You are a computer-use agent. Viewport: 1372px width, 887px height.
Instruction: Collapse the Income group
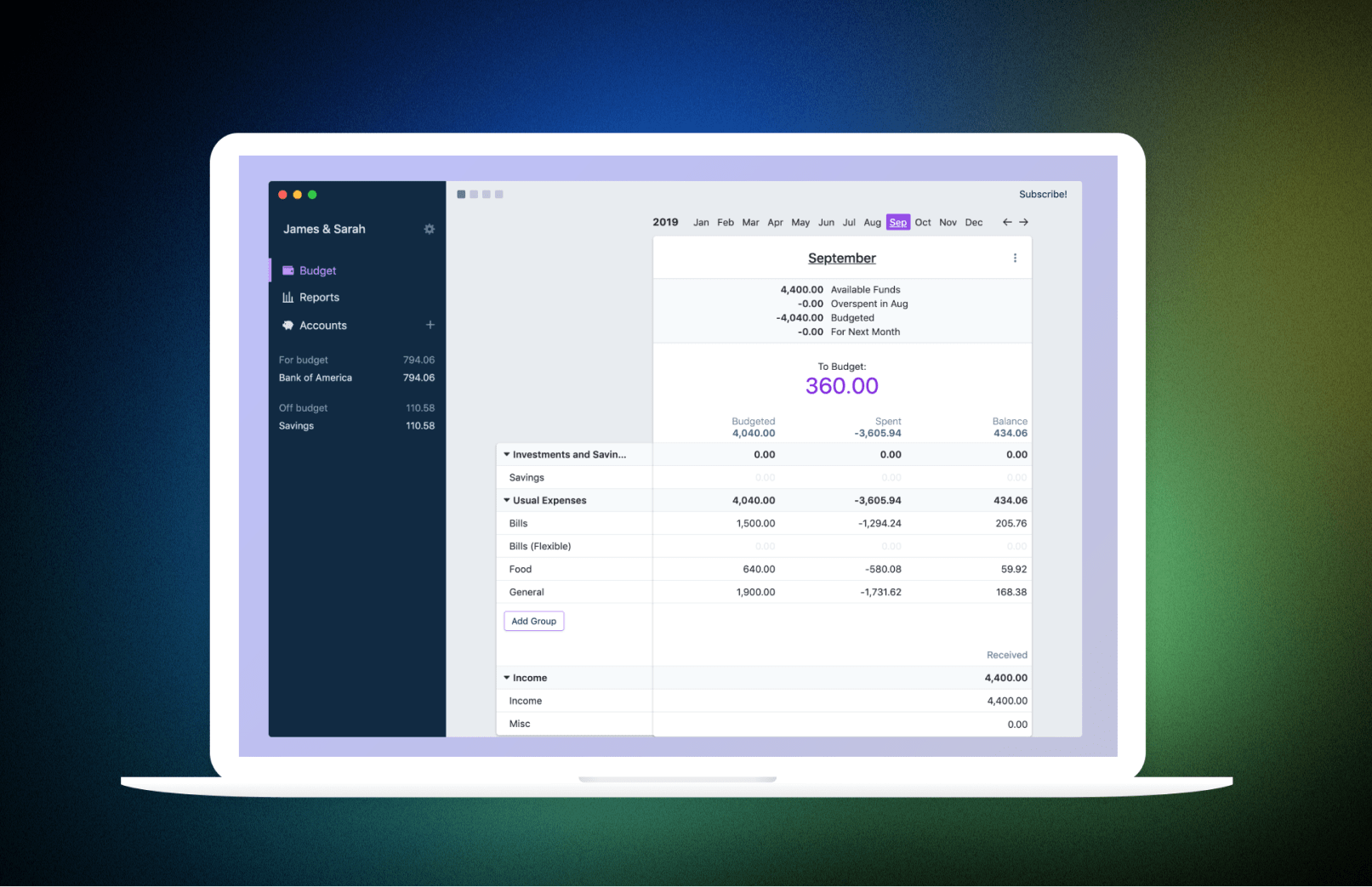[x=507, y=678]
